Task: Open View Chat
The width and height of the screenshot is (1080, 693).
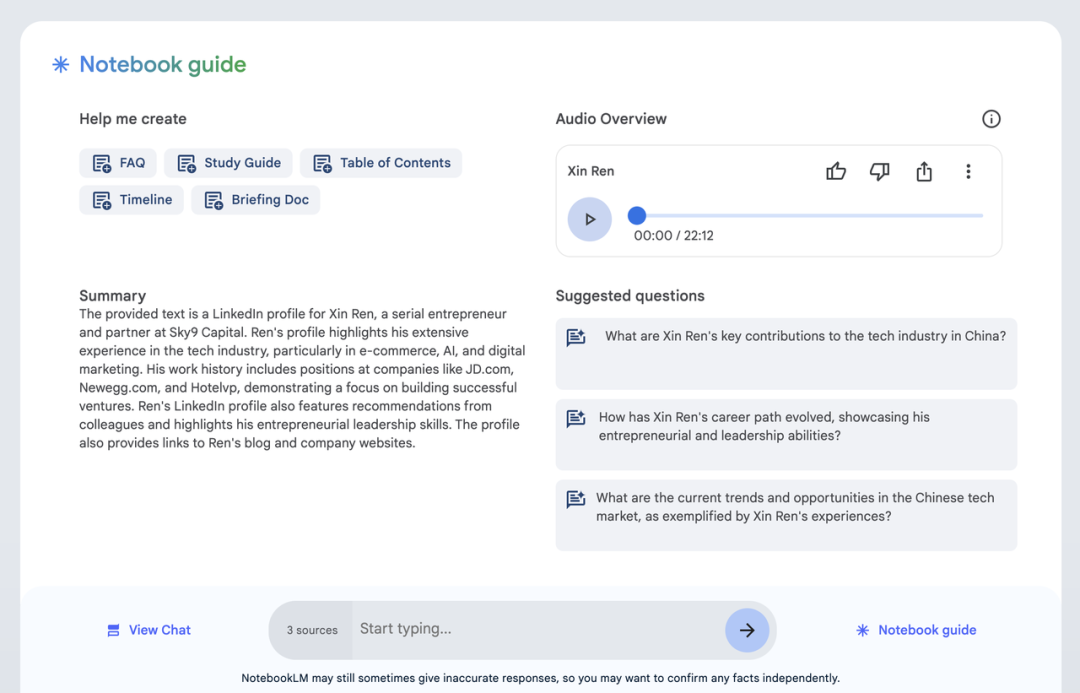Action: click(149, 630)
